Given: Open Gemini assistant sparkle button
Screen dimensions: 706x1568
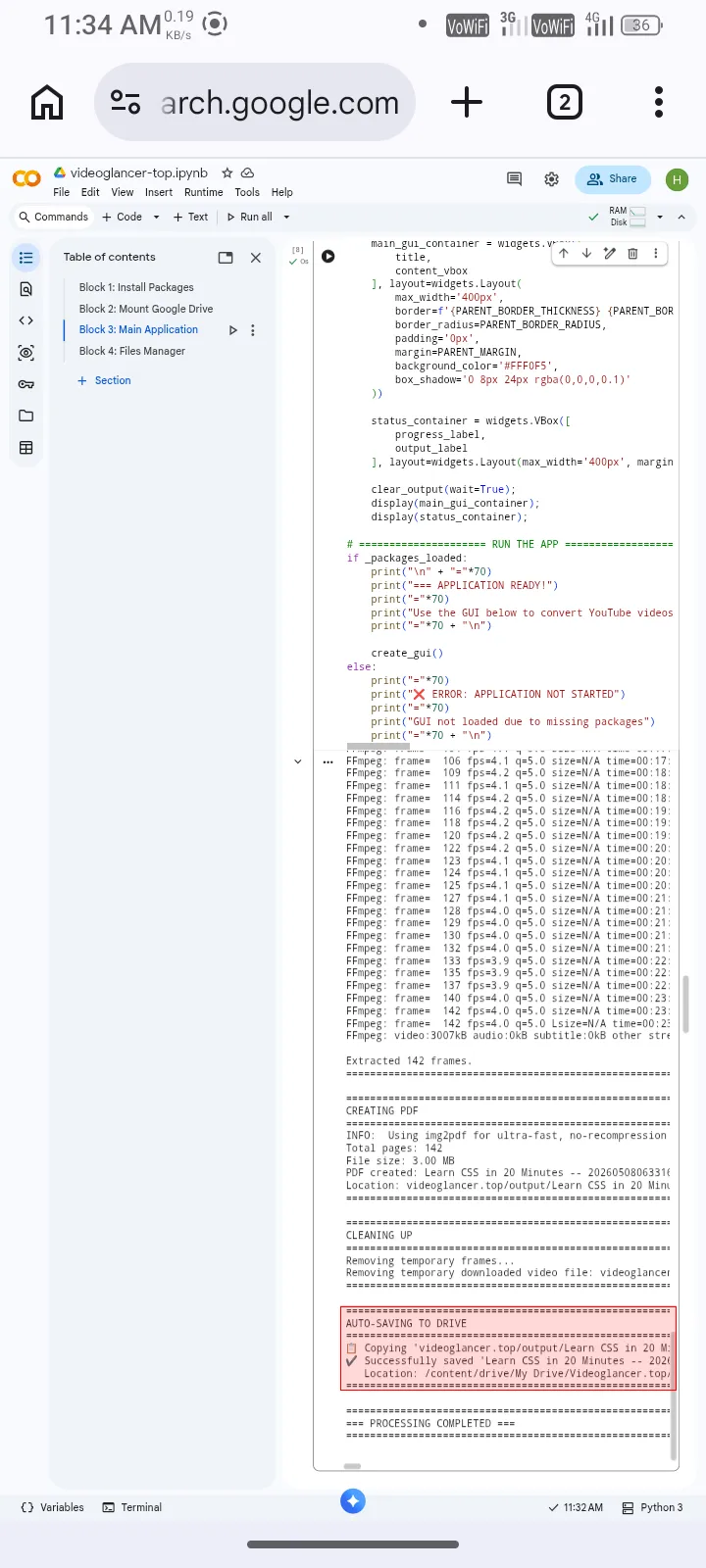Looking at the screenshot, I should 353,1500.
